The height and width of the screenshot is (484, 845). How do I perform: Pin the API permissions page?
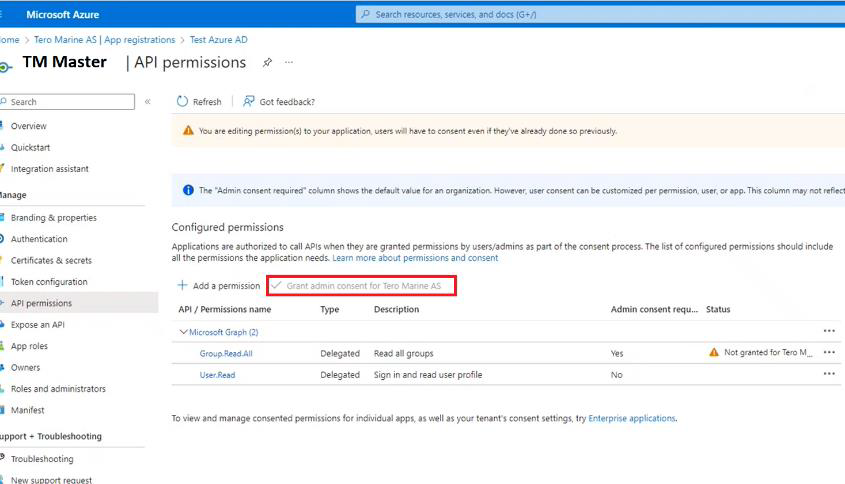click(267, 62)
